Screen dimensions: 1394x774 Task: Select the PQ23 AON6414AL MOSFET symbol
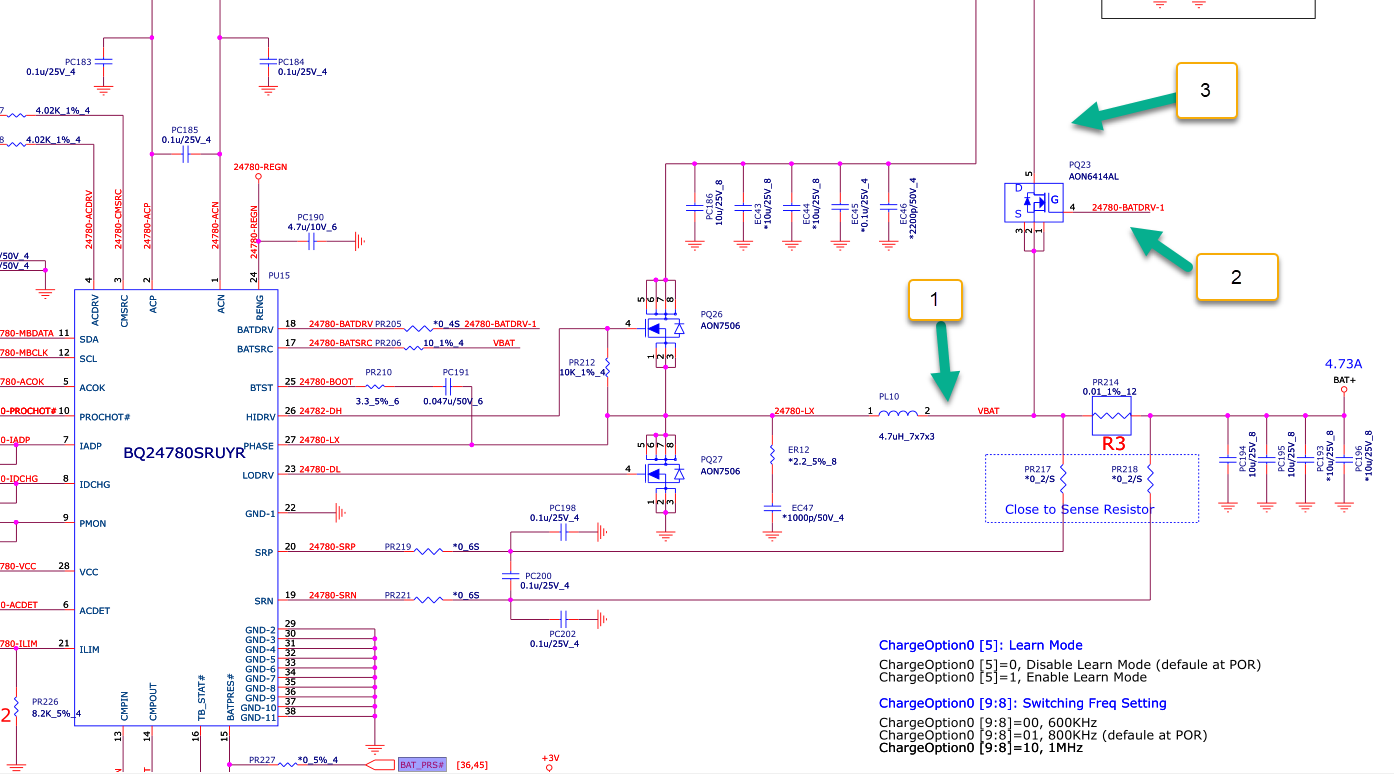(x=1033, y=203)
